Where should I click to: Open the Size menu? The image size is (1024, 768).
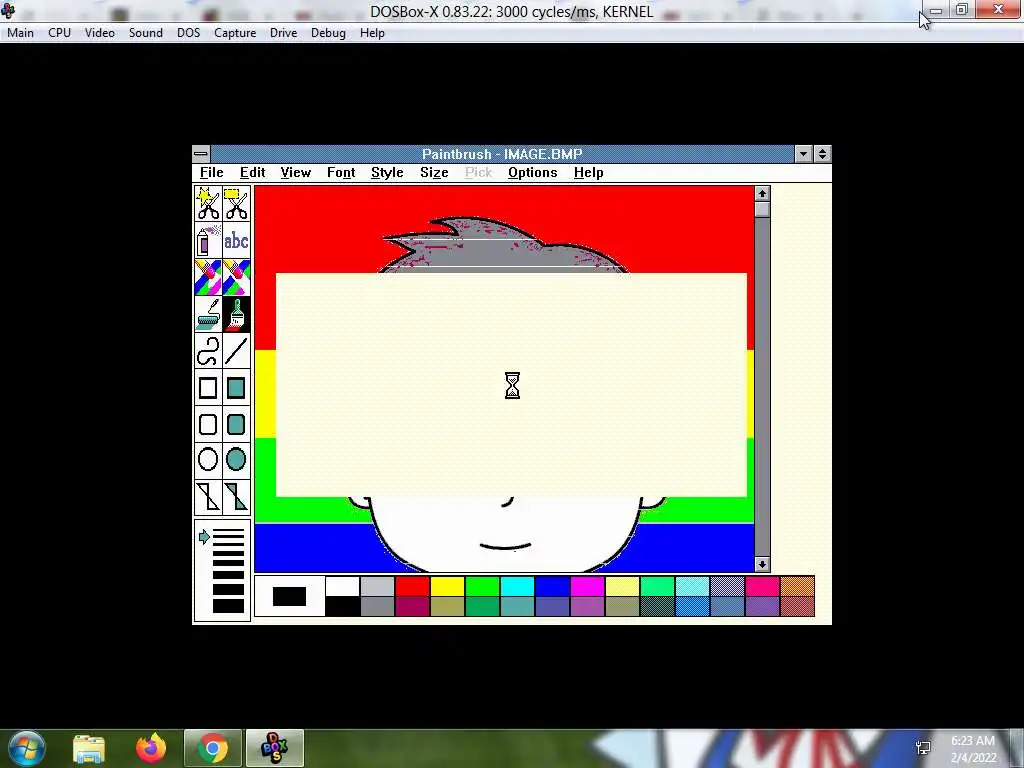pos(434,172)
